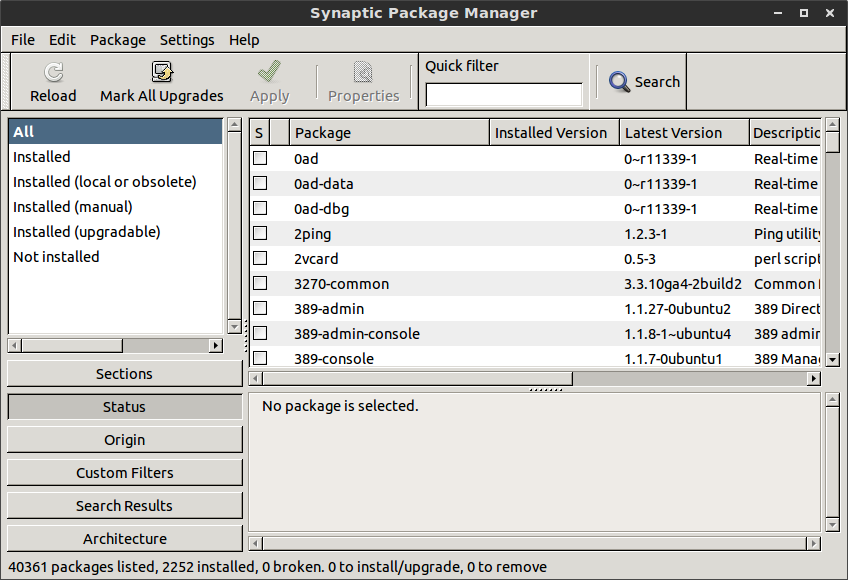Select the 0ad package row

click(535, 159)
